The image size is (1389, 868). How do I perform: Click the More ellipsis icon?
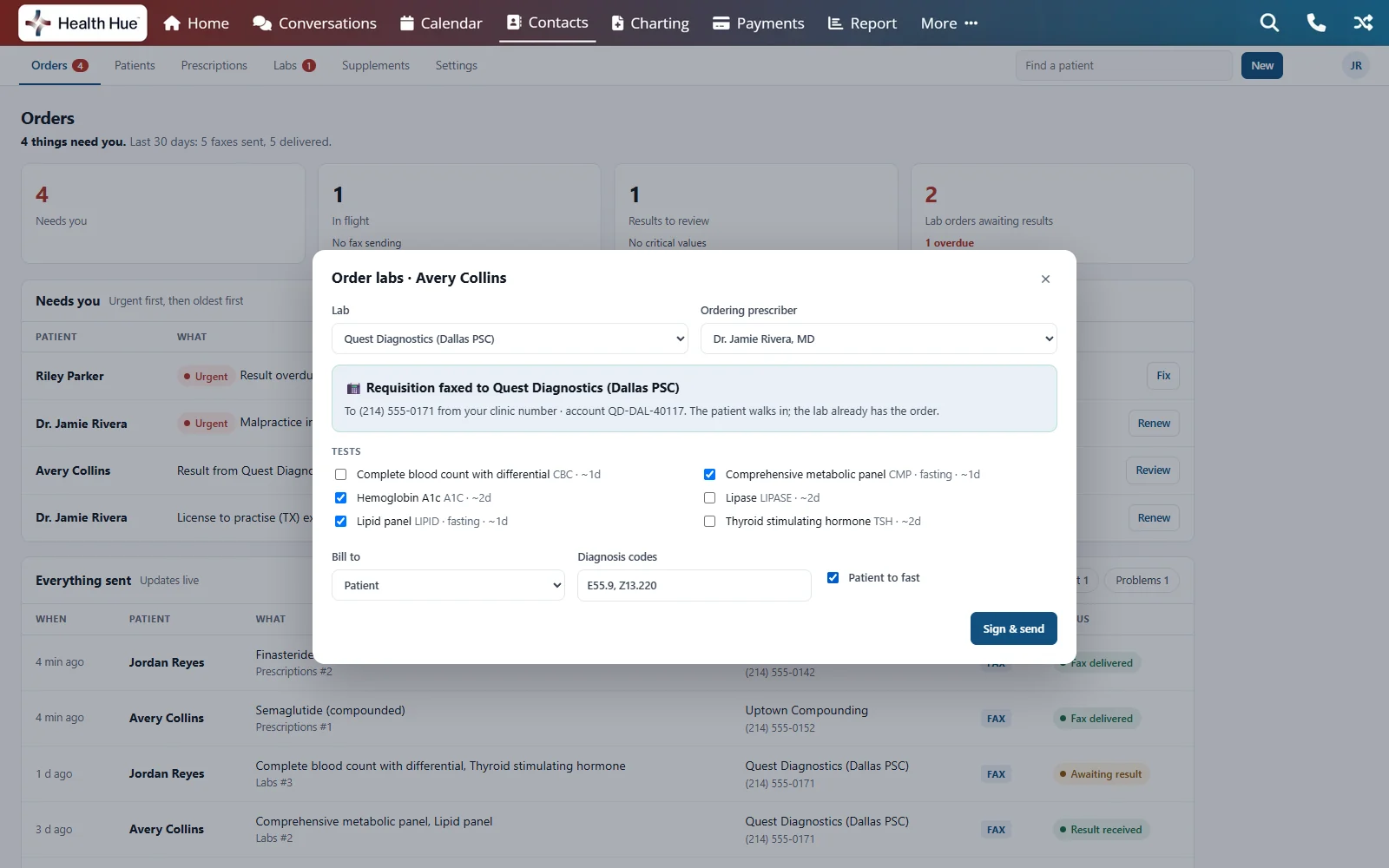pyautogui.click(x=971, y=23)
